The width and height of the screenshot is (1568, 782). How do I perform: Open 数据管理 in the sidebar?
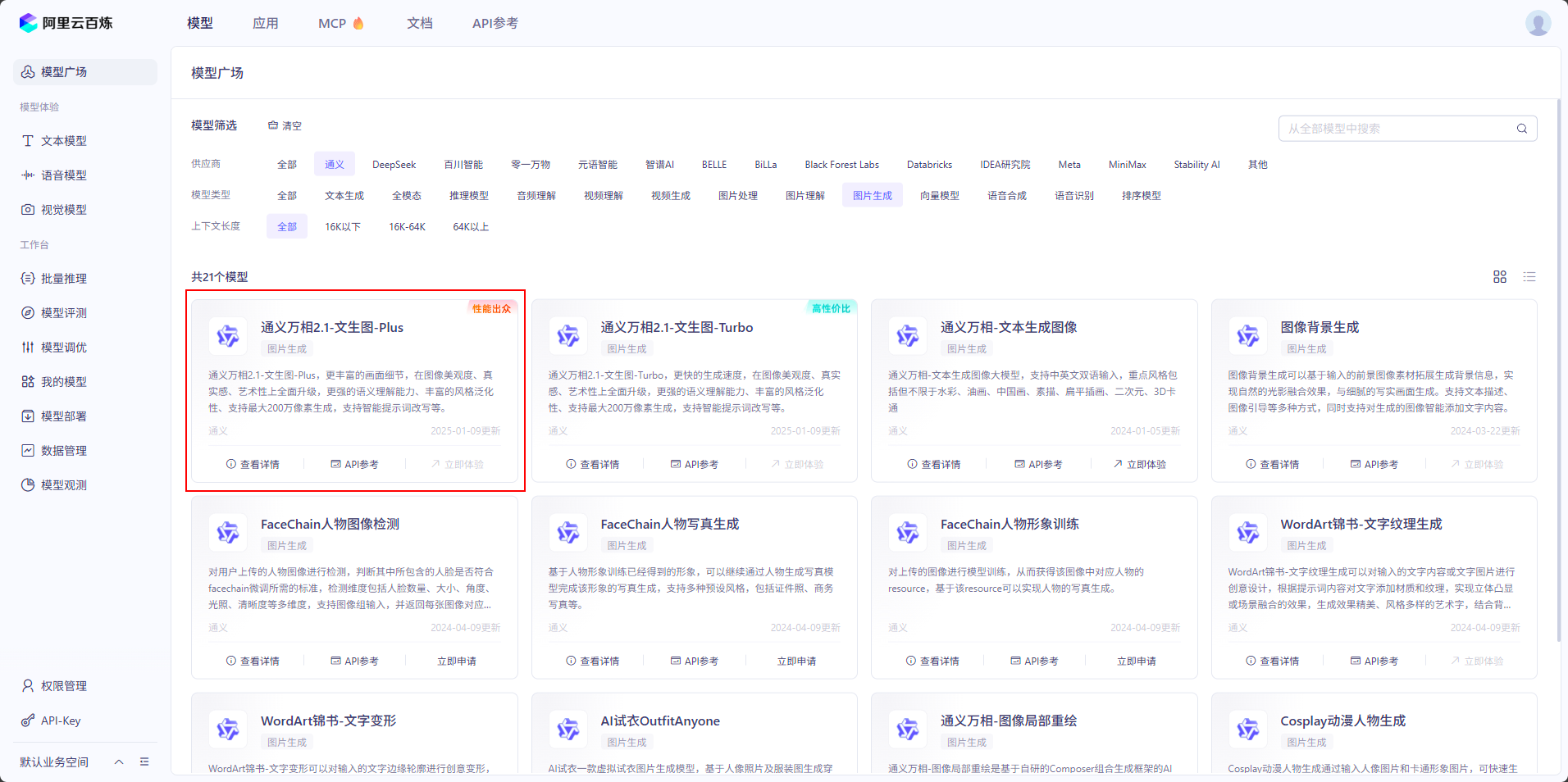click(85, 451)
